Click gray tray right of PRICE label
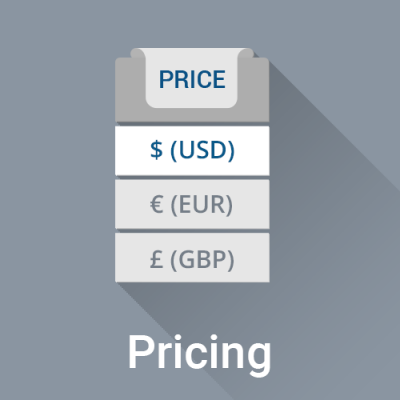This screenshot has height=400, width=400. pyautogui.click(x=253, y=89)
